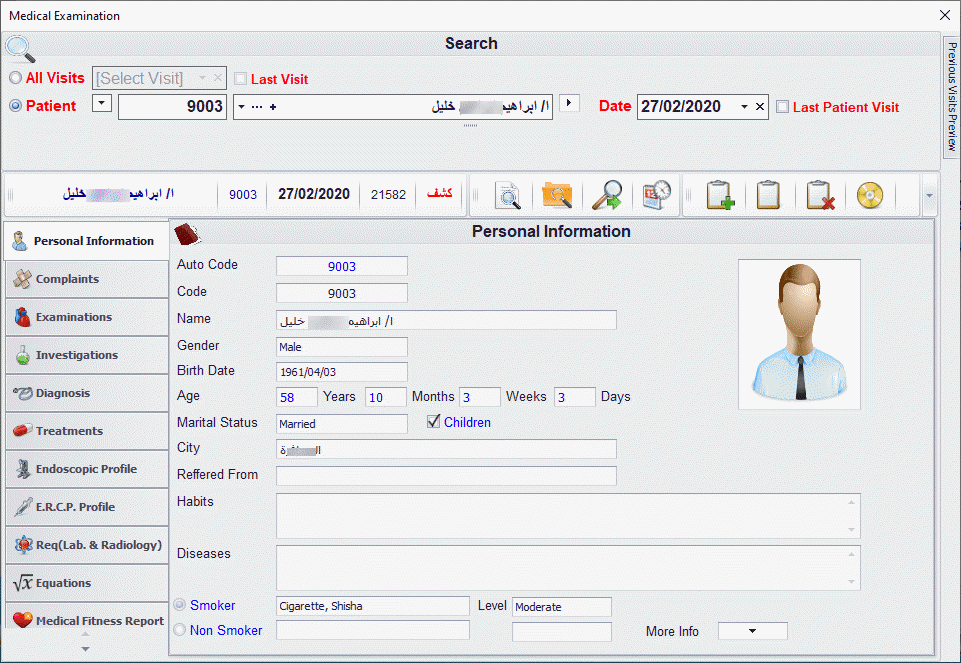Screen dimensions: 961x663
Task: Expand the More Info dropdown
Action: (x=752, y=631)
